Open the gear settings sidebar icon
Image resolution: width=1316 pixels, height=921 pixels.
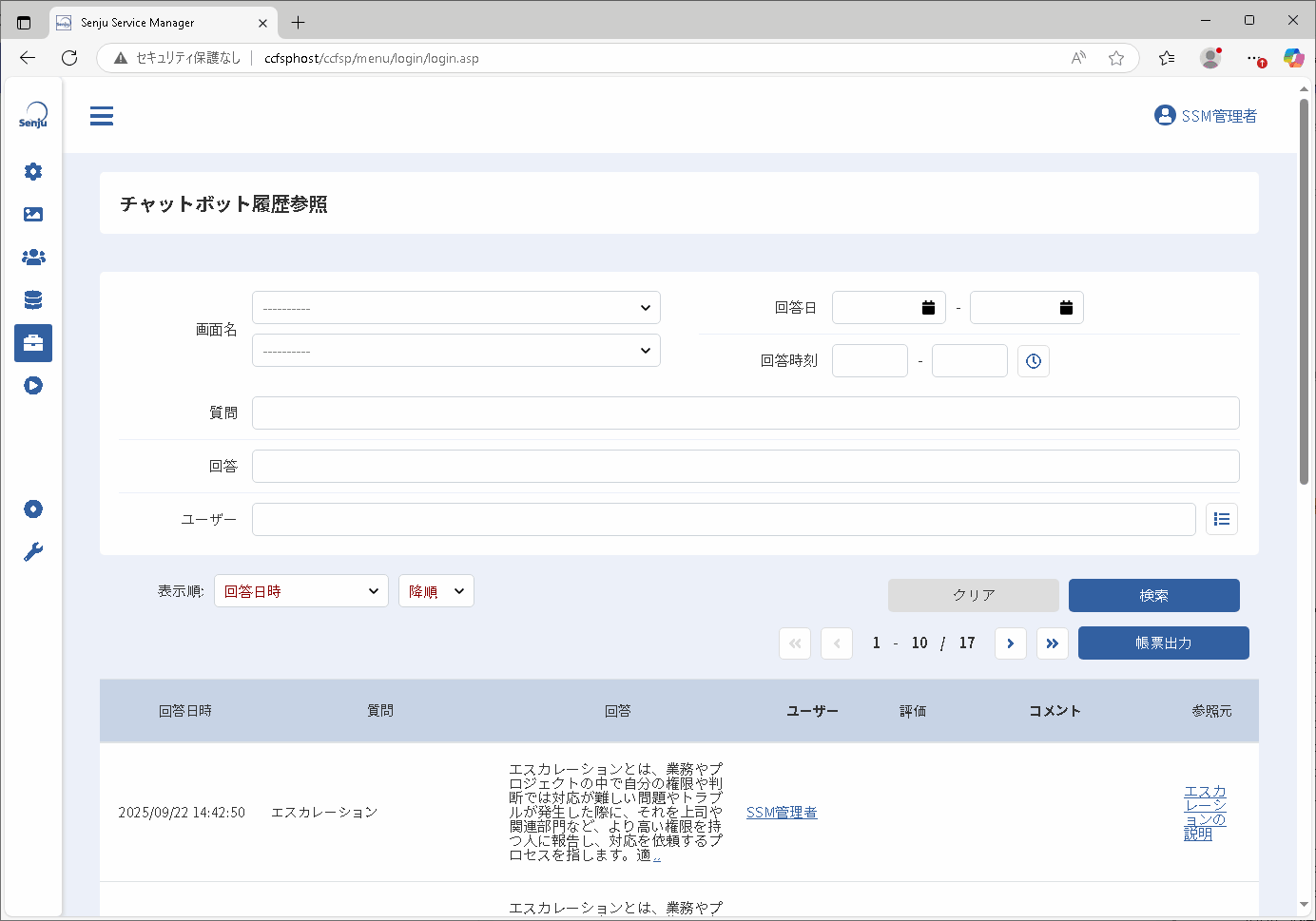coord(33,171)
